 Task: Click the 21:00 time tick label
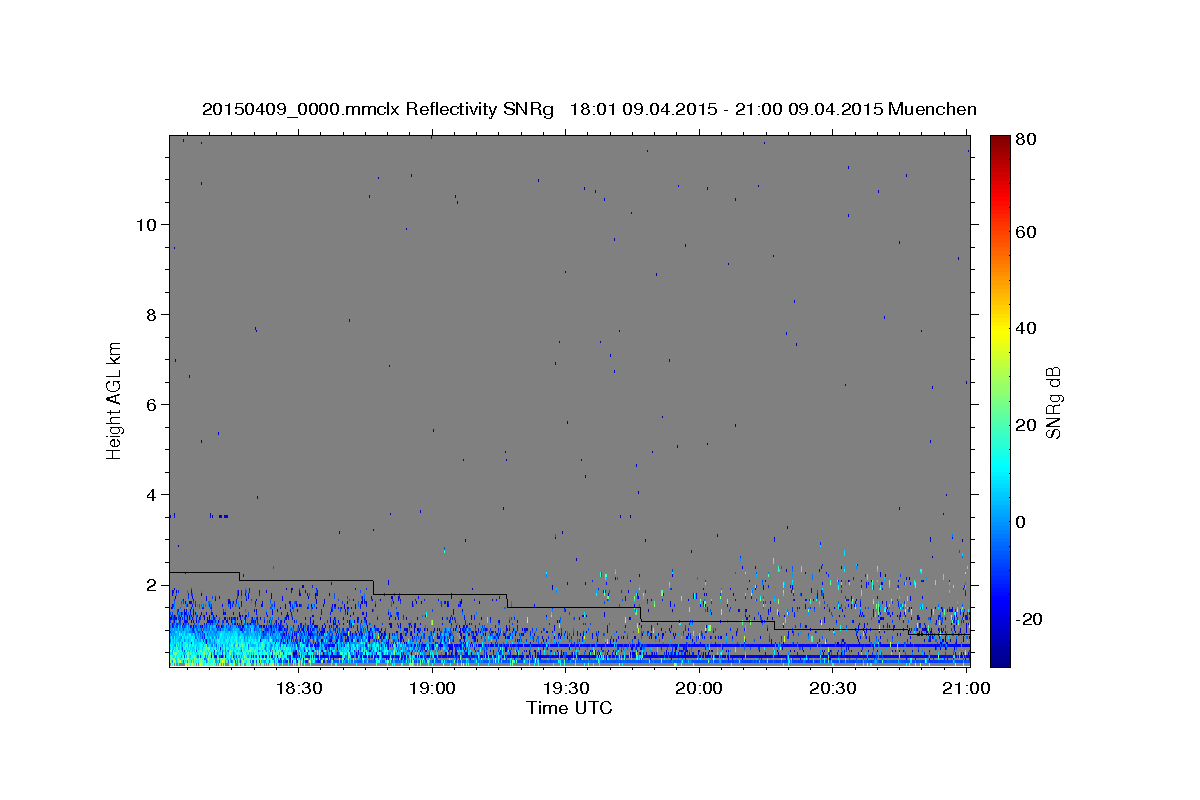(967, 688)
